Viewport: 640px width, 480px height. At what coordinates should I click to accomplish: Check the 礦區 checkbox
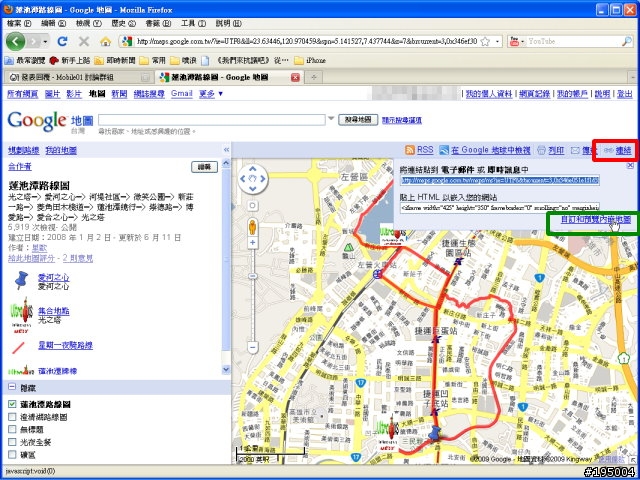coord(12,454)
